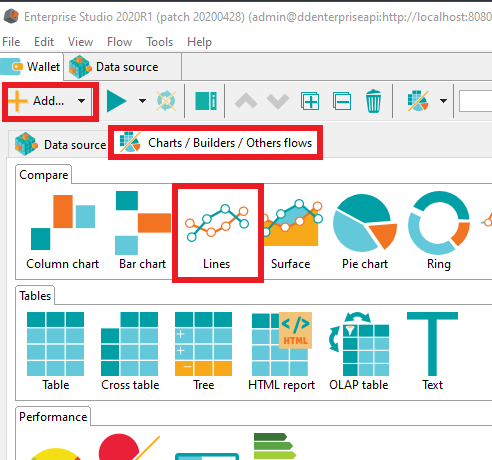
Task: Run the flow with the play icon
Action: [117, 101]
